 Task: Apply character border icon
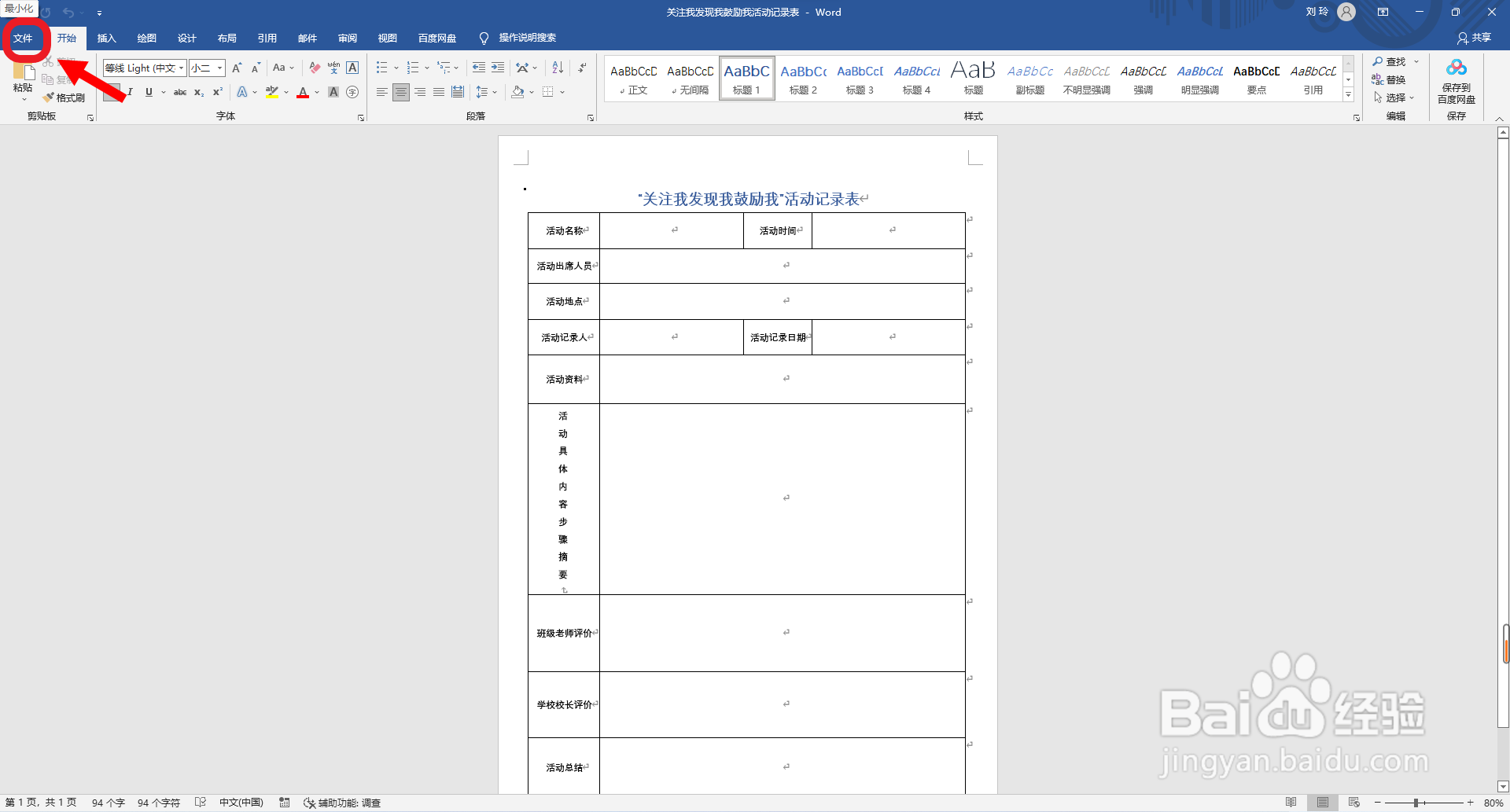tap(352, 68)
